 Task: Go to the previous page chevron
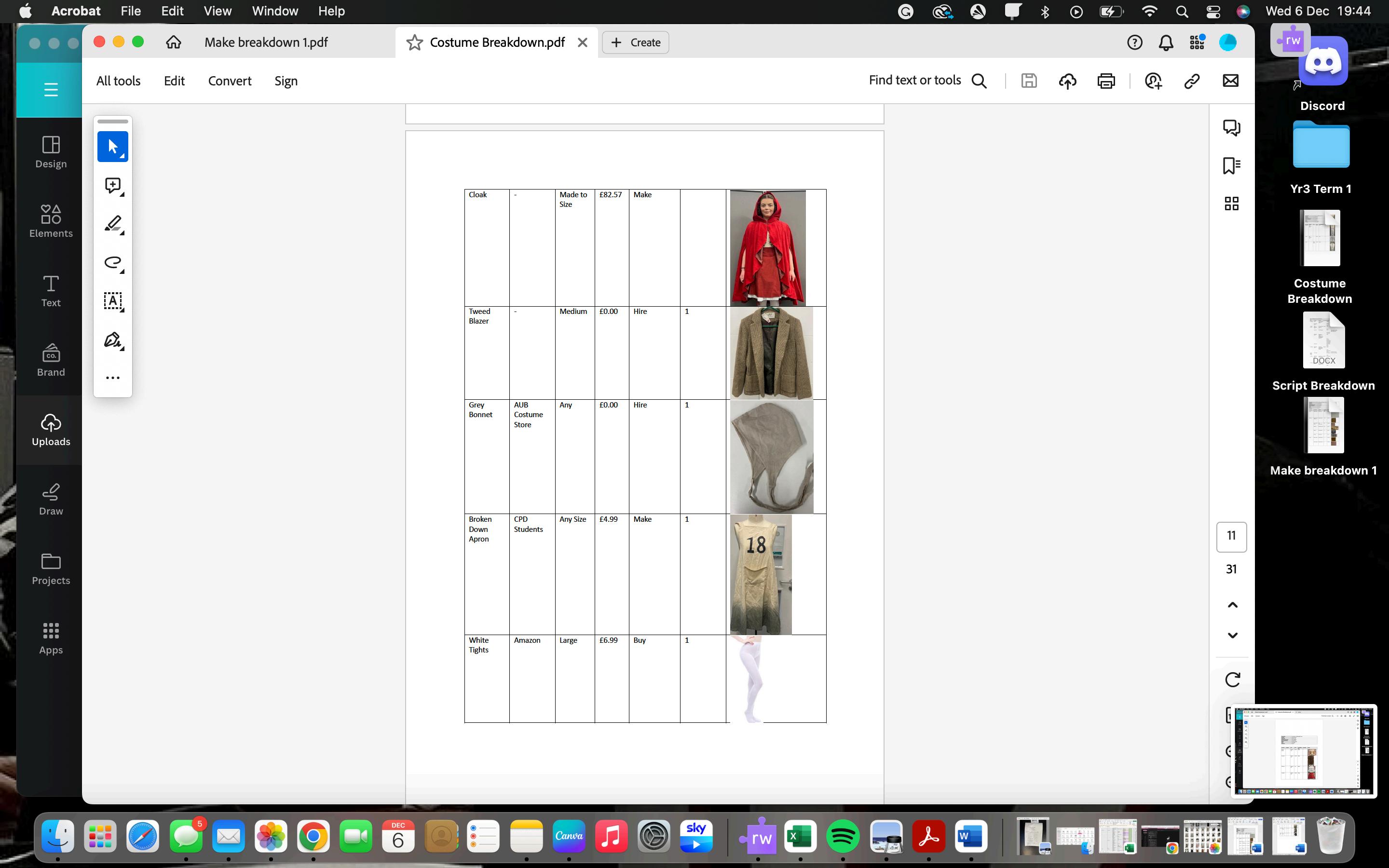[1232, 605]
